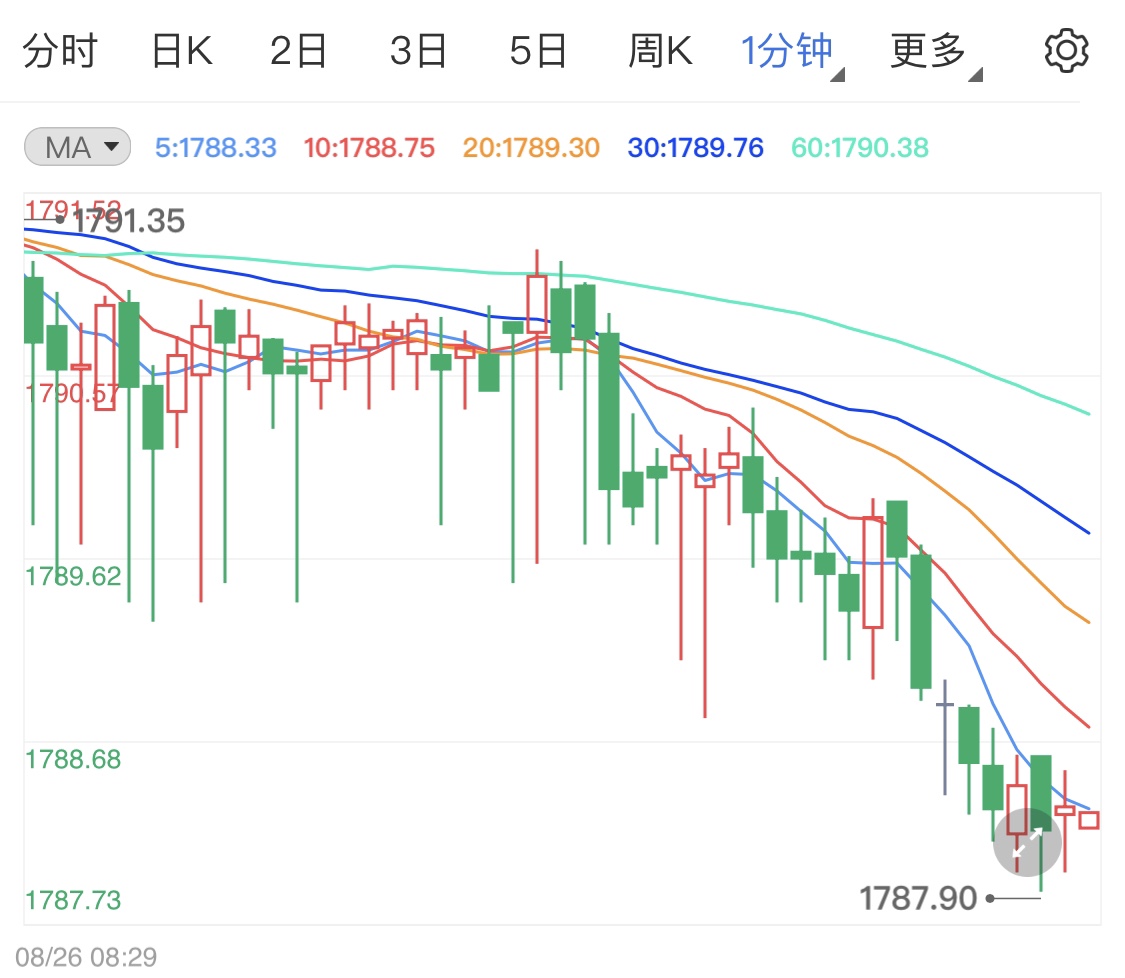
Task: Click MA 5:1788.33 value label
Action: coord(215,148)
